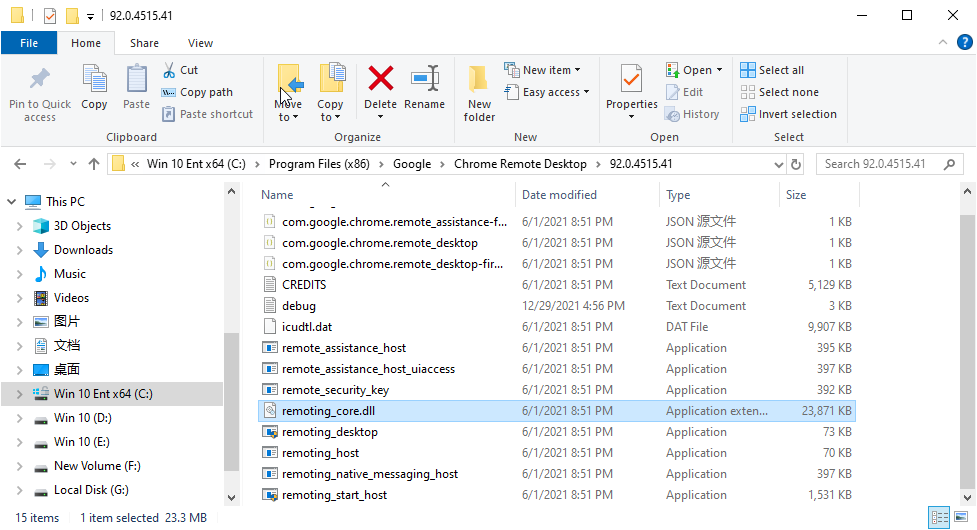The width and height of the screenshot is (977, 530).
Task: Sort by Date modified column header
Action: click(587, 195)
